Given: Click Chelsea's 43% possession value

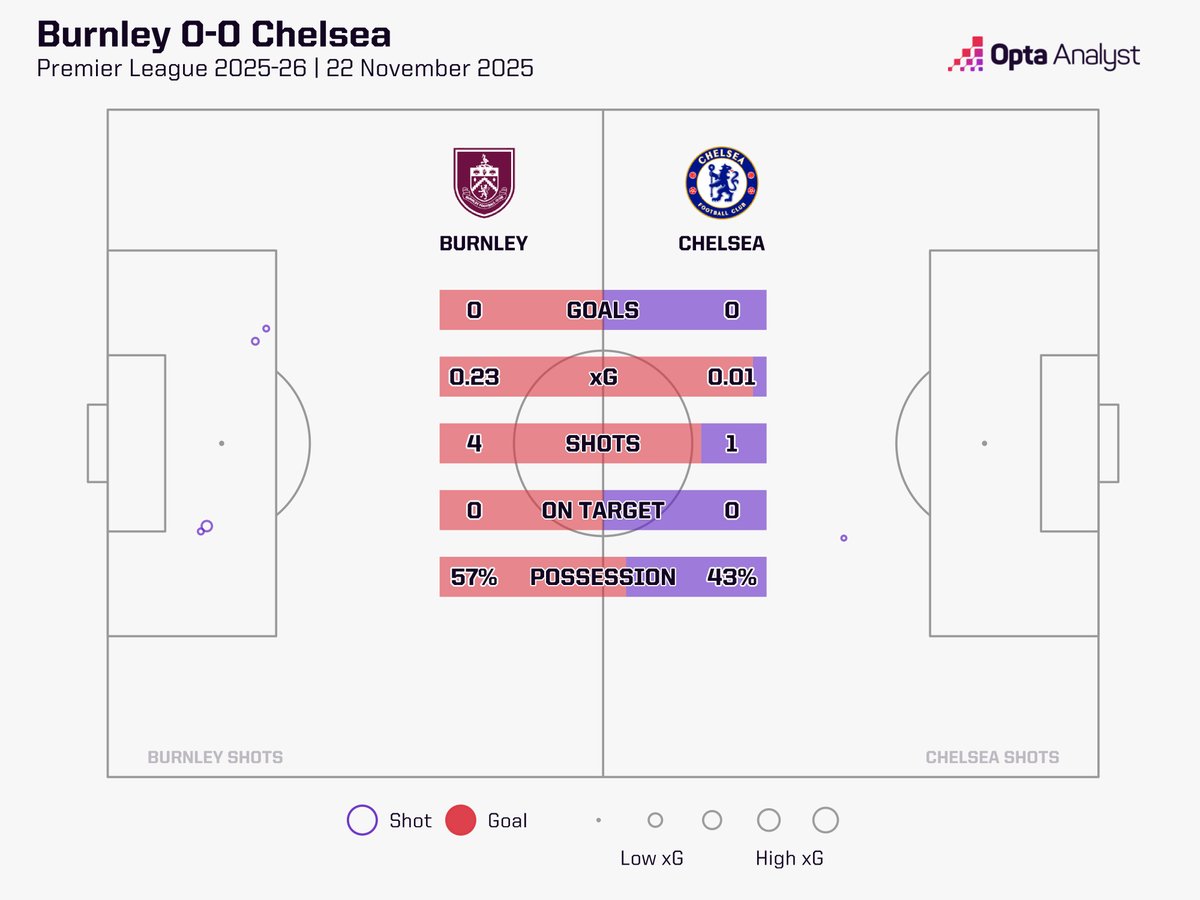Looking at the screenshot, I should (x=732, y=577).
